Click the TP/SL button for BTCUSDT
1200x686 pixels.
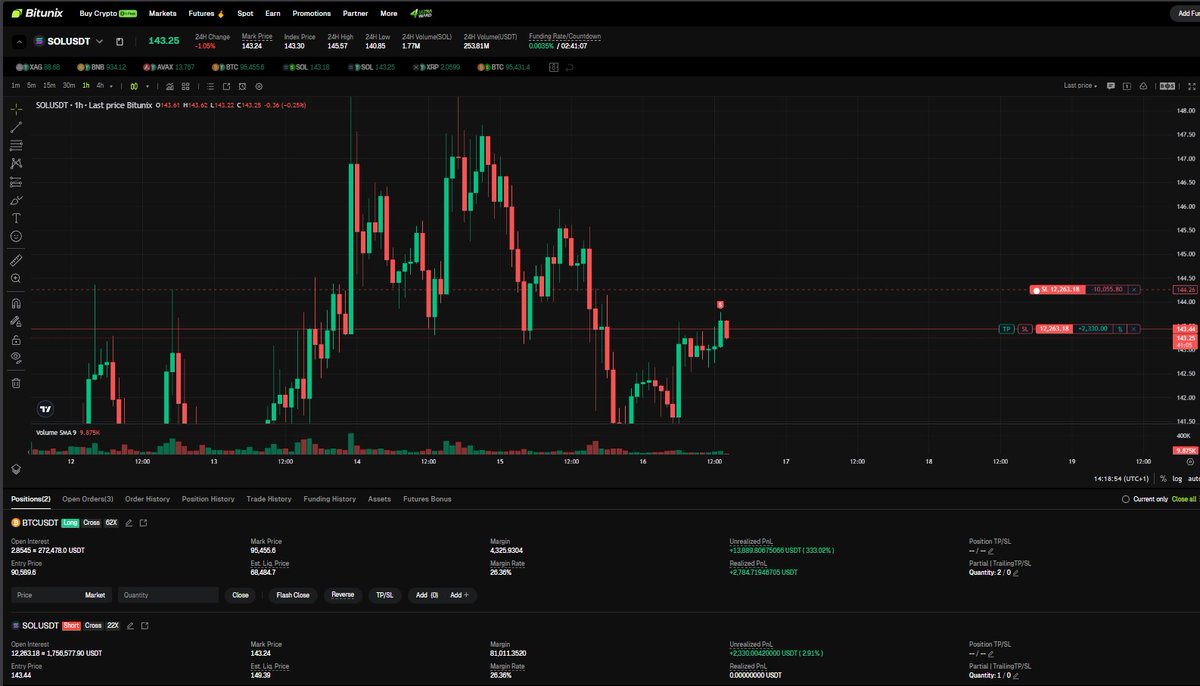coord(384,595)
